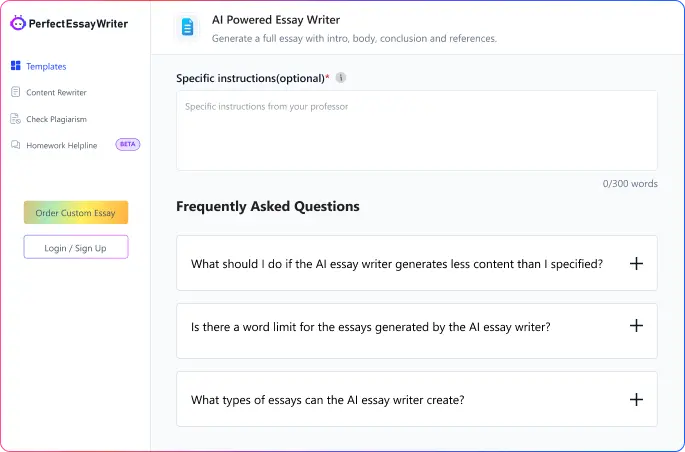Click the info icon beside Specific instructions
Screen dimensions: 685x452
(341, 78)
